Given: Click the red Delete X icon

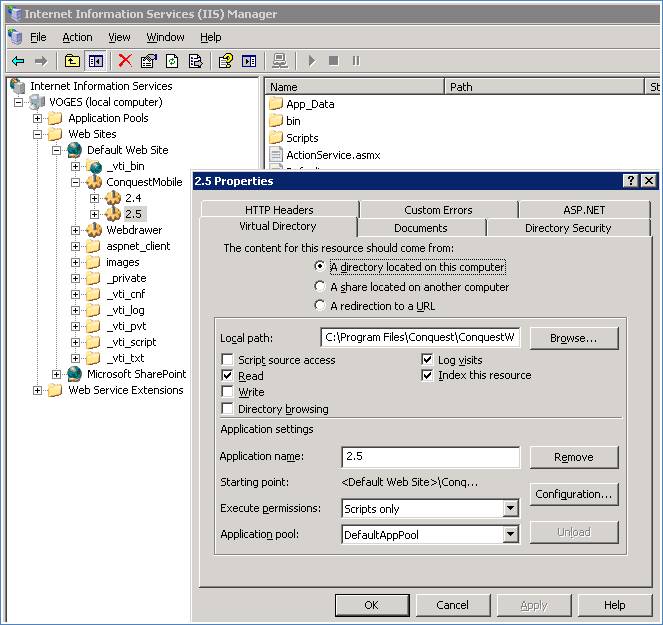Looking at the screenshot, I should 125,61.
